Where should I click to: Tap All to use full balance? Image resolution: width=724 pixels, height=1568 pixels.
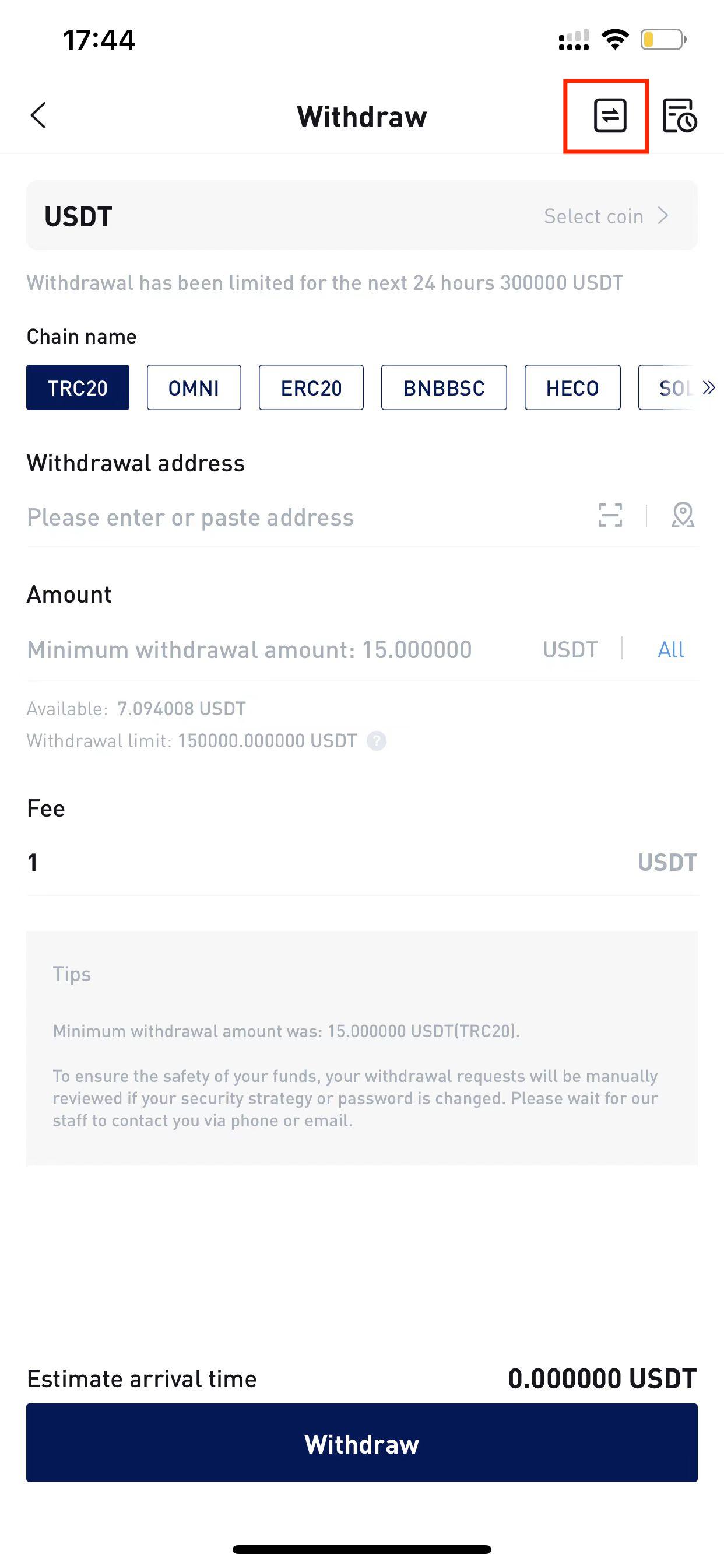[670, 649]
